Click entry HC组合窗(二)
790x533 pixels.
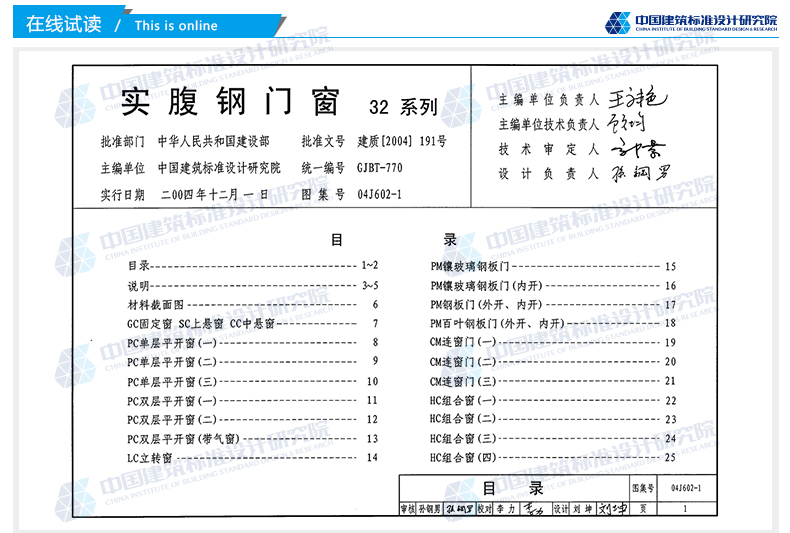(553, 419)
